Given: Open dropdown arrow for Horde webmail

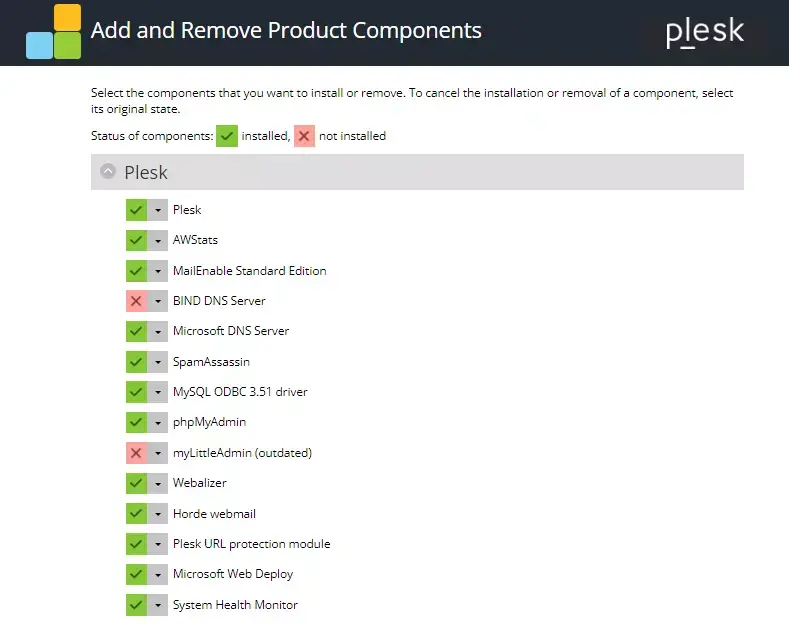Looking at the screenshot, I should point(158,514).
